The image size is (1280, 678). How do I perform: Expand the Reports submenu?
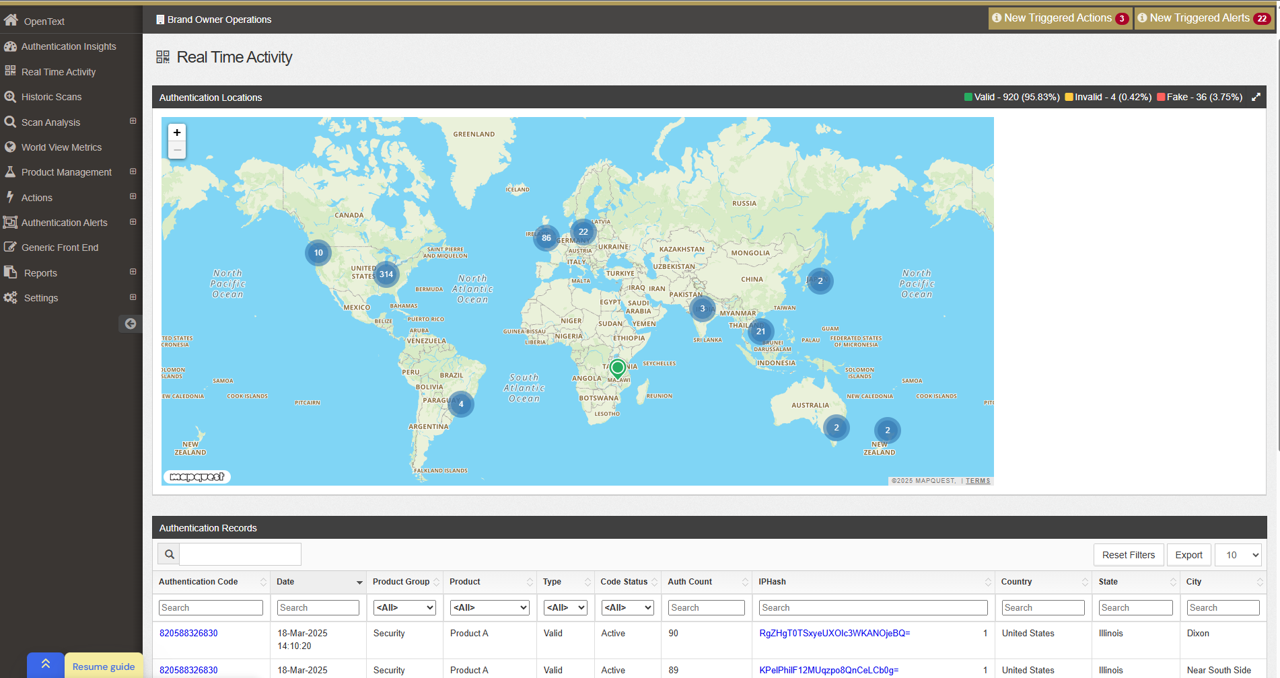click(x=133, y=272)
